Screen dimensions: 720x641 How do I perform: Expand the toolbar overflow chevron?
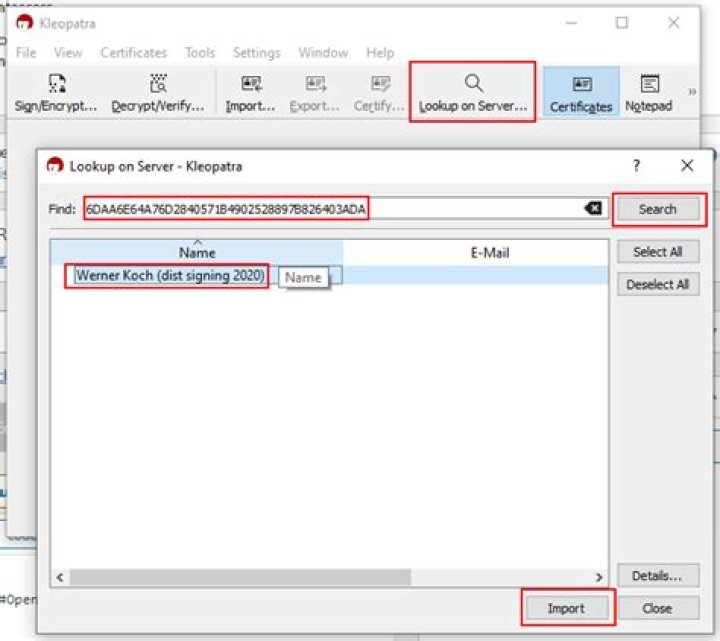click(692, 92)
